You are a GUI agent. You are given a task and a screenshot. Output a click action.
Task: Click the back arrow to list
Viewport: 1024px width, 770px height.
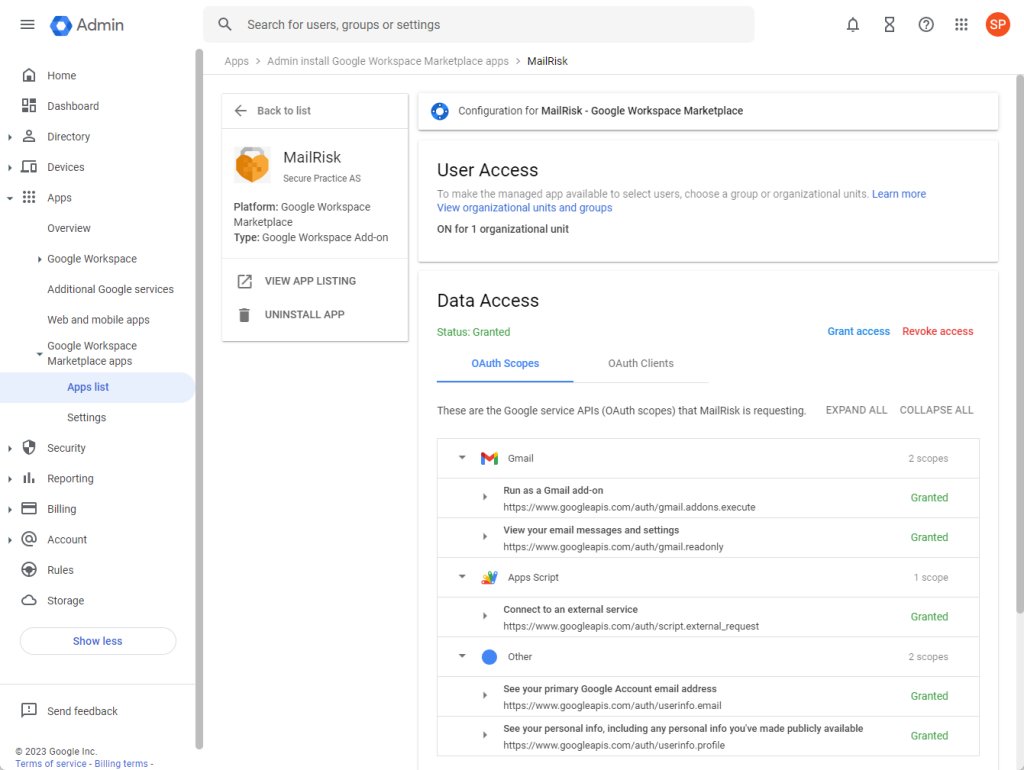coord(240,111)
